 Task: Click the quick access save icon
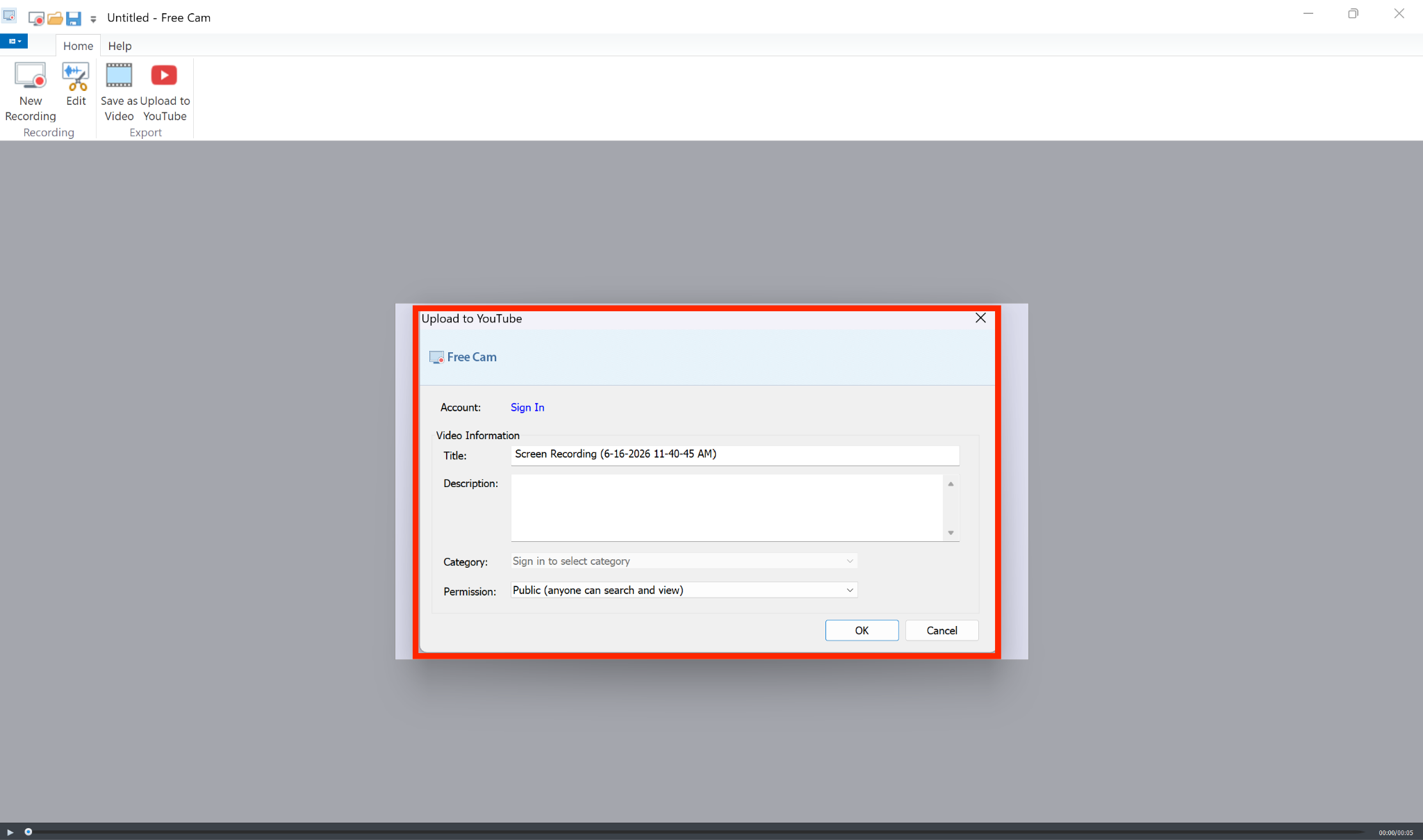coord(74,18)
